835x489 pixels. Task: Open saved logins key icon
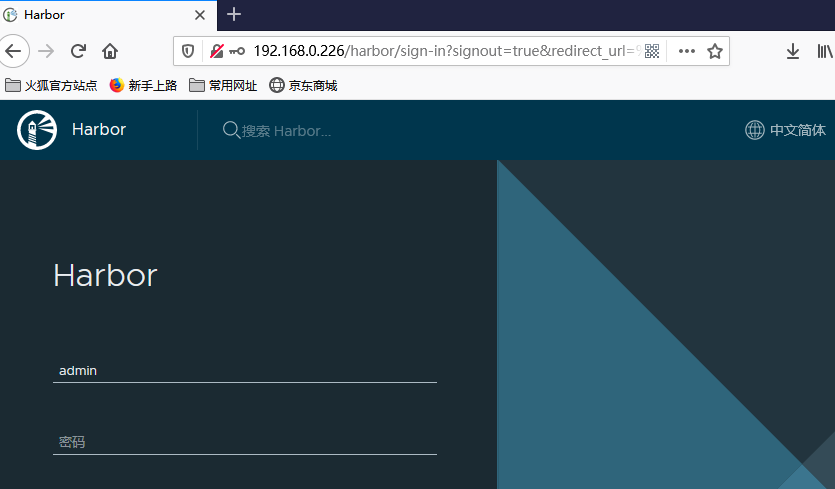pos(237,51)
